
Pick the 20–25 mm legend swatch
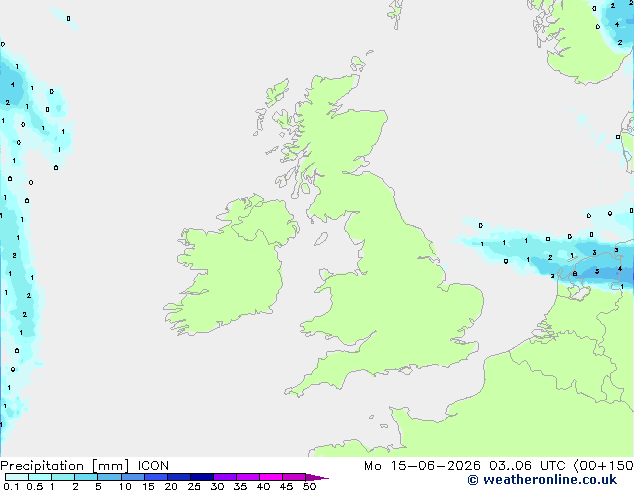pos(179,477)
